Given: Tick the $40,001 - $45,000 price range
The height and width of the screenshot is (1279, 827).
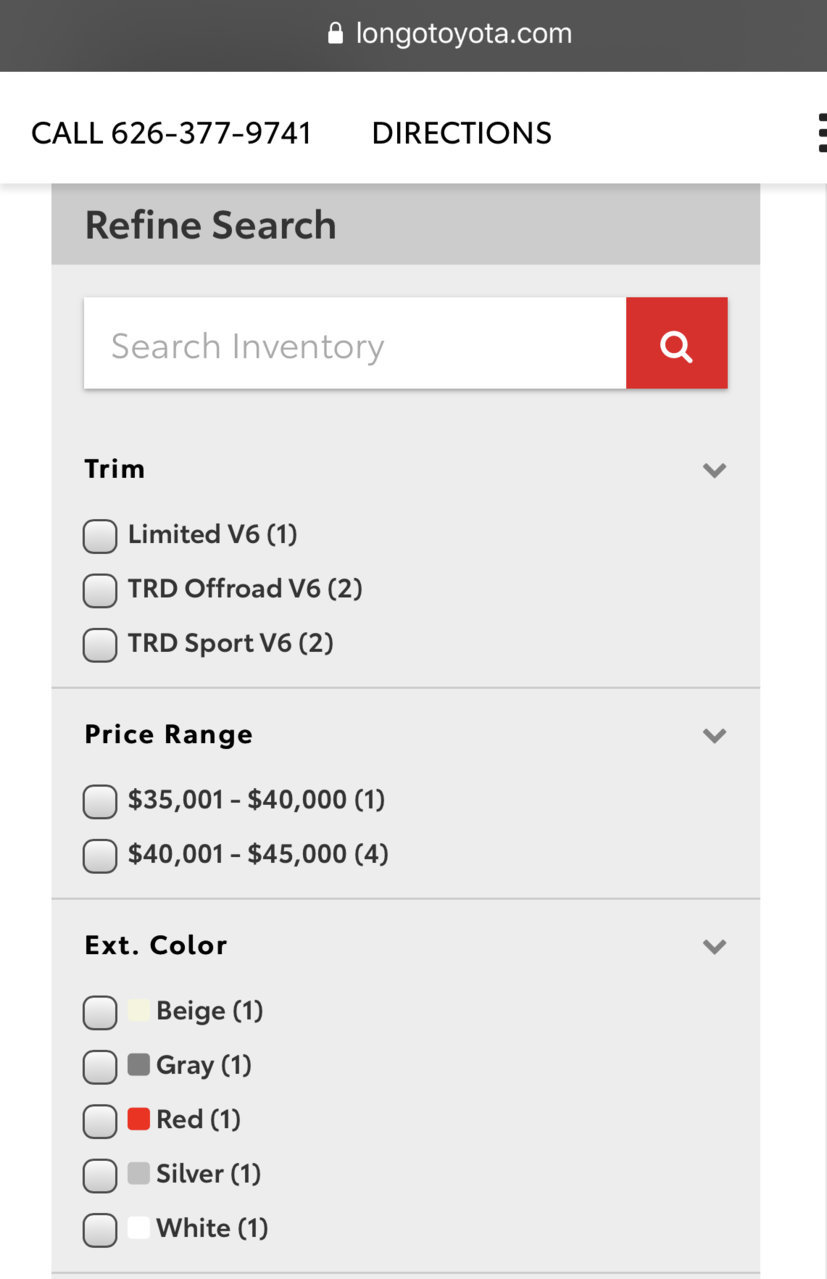Looking at the screenshot, I should [x=100, y=855].
